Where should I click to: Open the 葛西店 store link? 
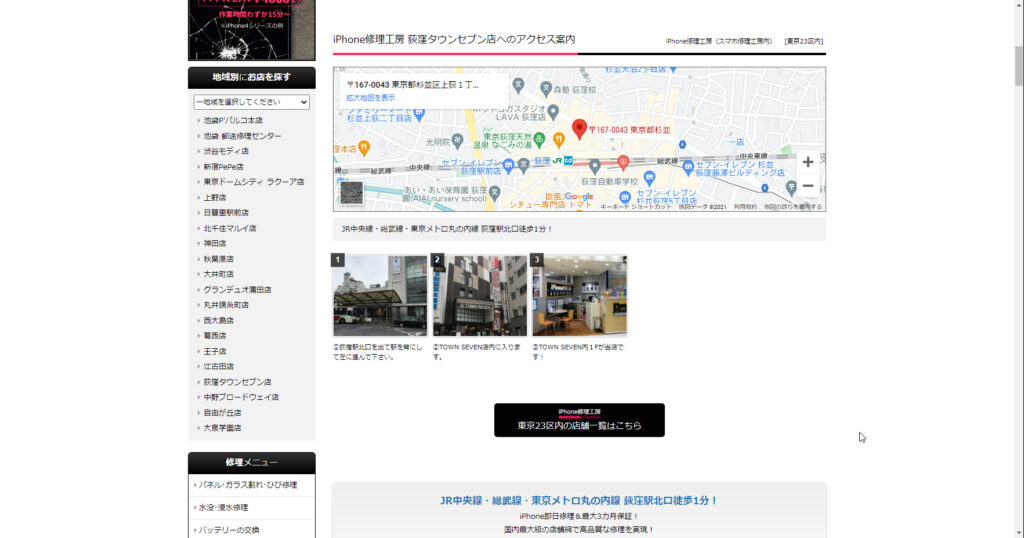(215, 336)
